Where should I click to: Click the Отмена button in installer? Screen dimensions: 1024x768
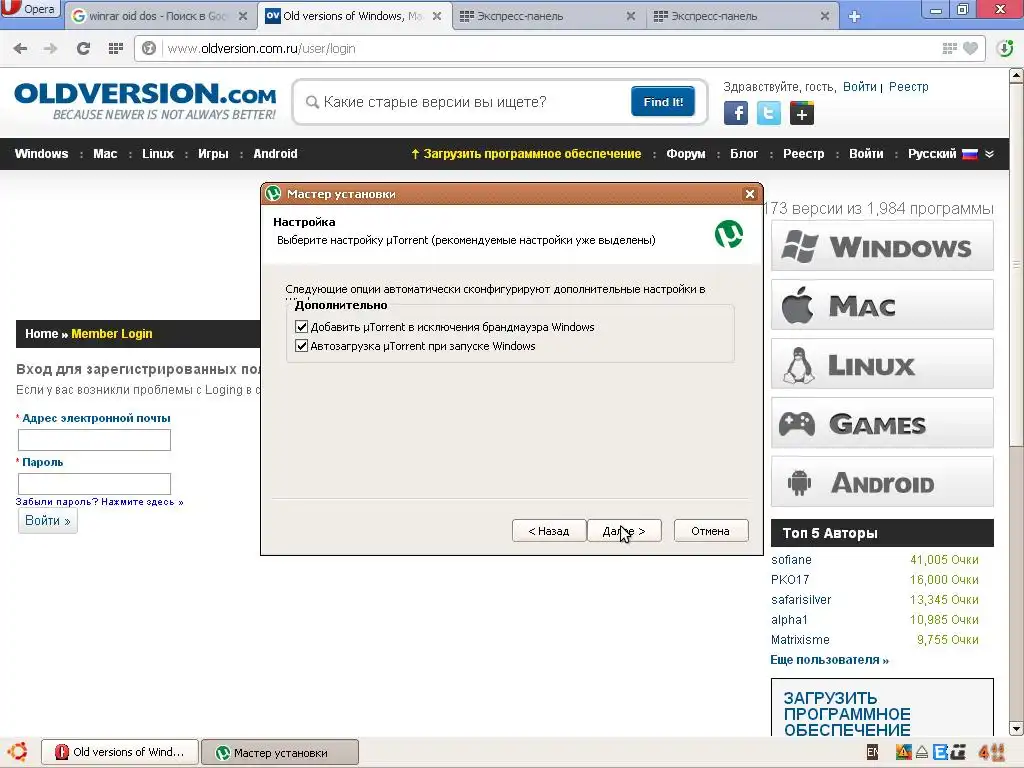pos(711,531)
